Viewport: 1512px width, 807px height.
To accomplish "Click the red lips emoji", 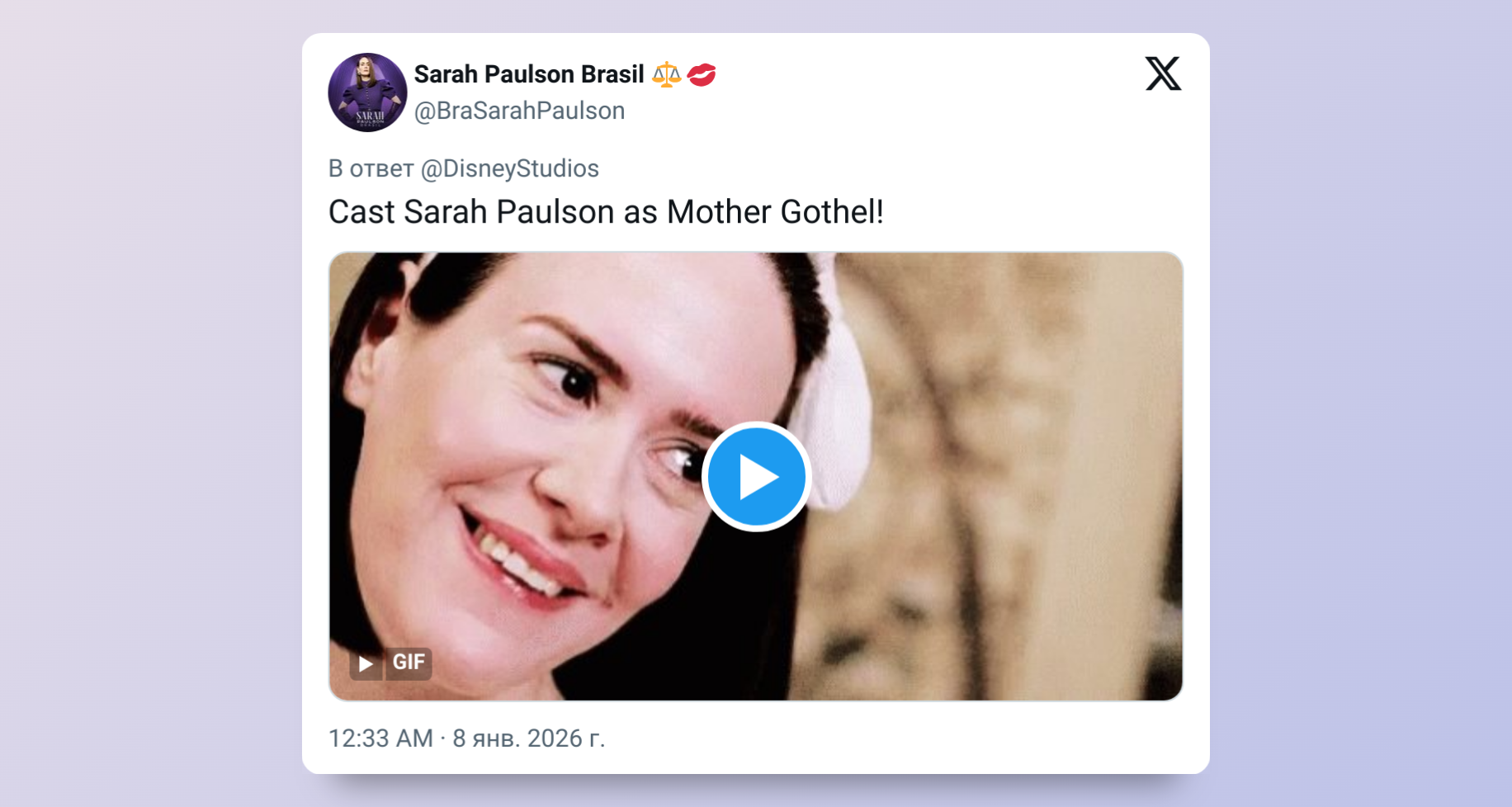I will (702, 75).
